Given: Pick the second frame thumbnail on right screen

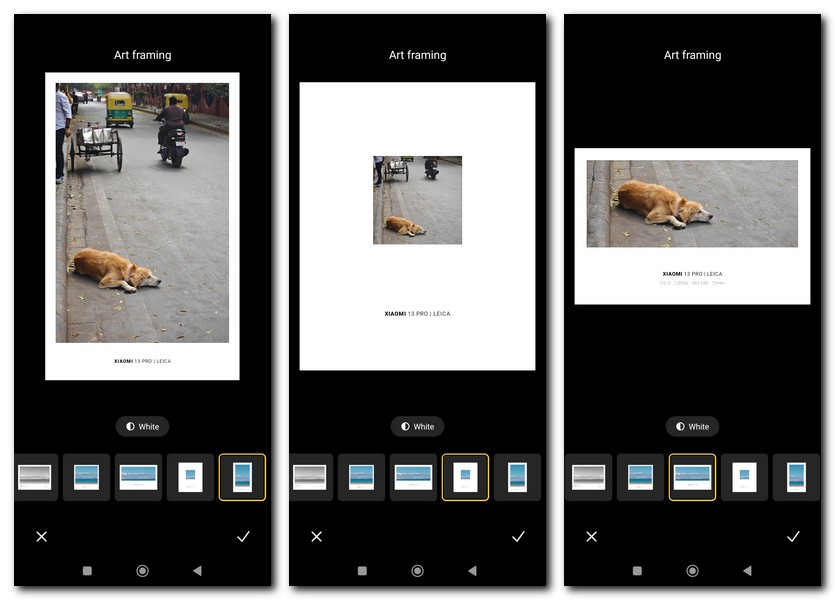Looking at the screenshot, I should [x=641, y=477].
